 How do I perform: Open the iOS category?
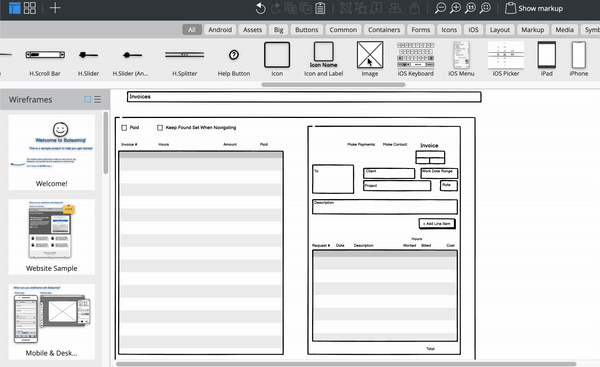click(473, 29)
